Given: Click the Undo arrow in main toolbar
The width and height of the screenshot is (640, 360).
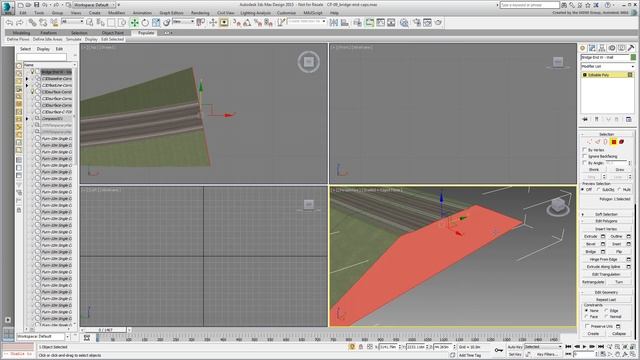Looking at the screenshot, I should point(9,23).
